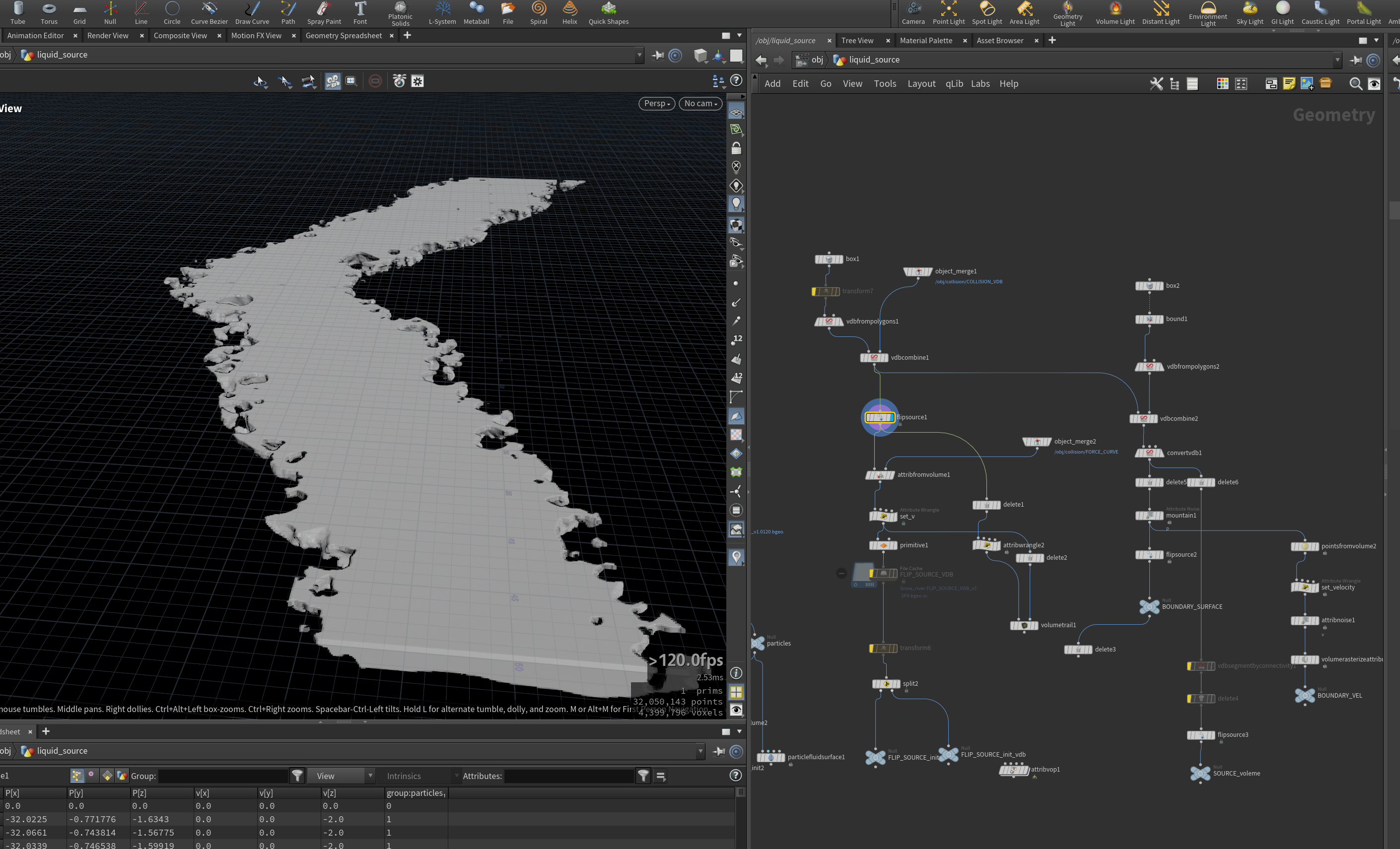Screen dimensions: 1400x849
Task: Click the viewport help question mark icon
Action: pyautogui.click(x=736, y=81)
